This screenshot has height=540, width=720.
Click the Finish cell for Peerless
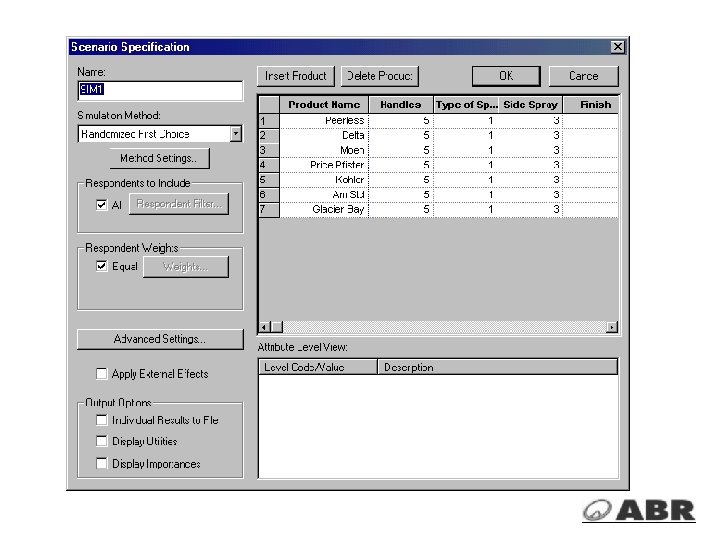click(x=591, y=121)
